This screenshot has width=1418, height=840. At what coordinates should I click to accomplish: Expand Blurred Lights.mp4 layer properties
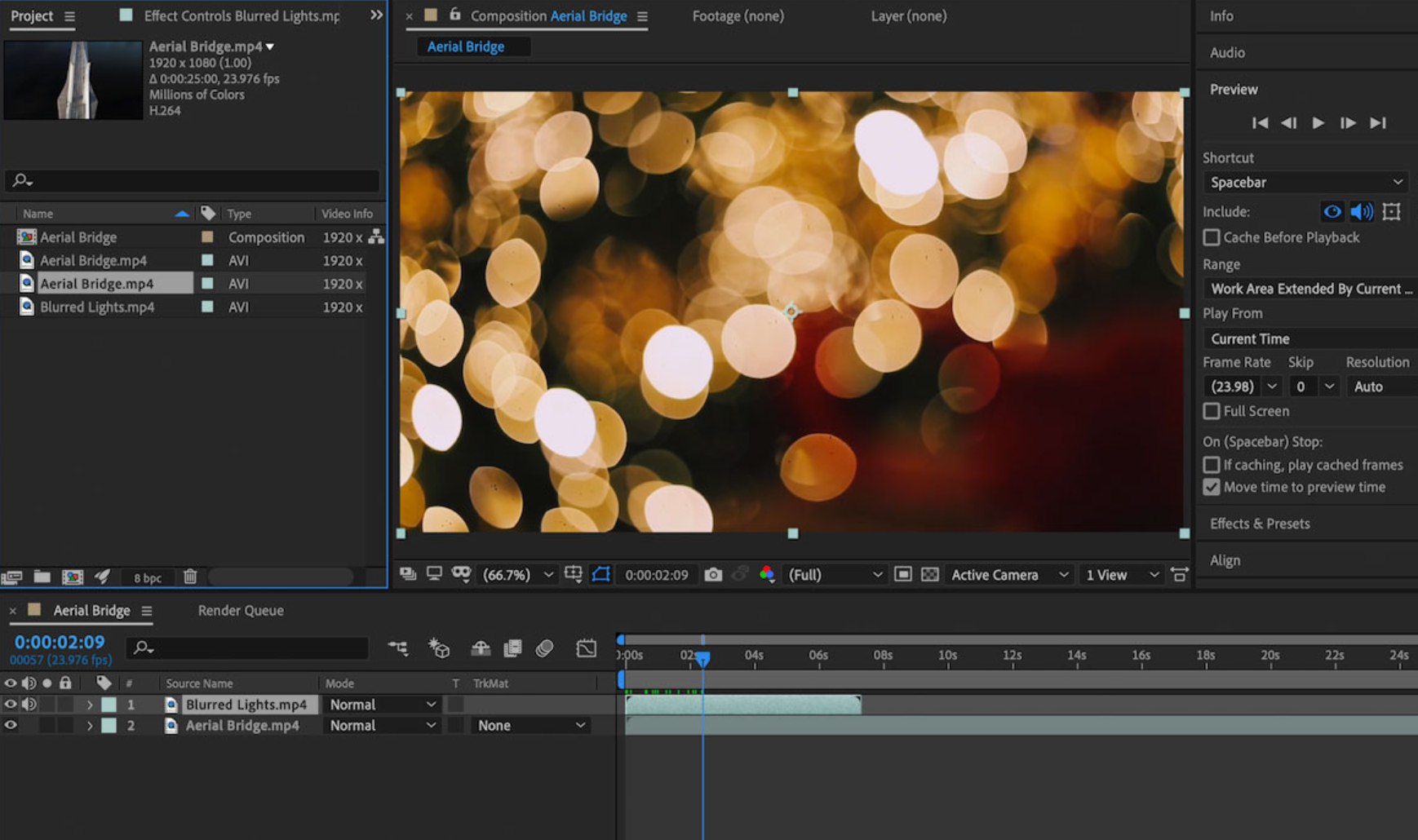point(90,705)
